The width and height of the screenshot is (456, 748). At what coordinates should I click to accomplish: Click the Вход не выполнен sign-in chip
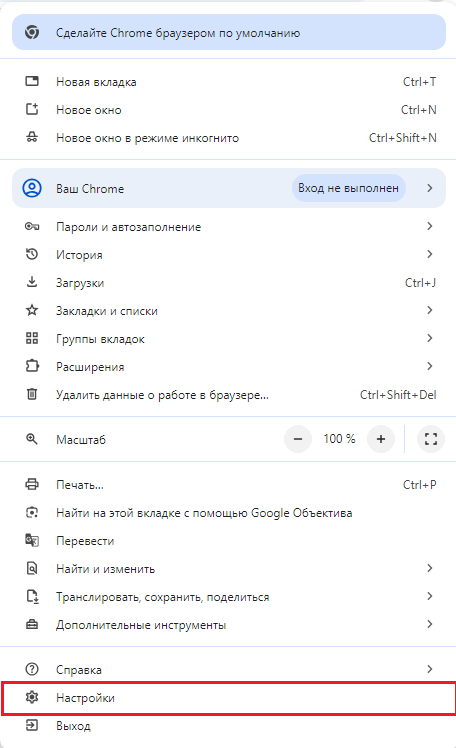[348, 188]
